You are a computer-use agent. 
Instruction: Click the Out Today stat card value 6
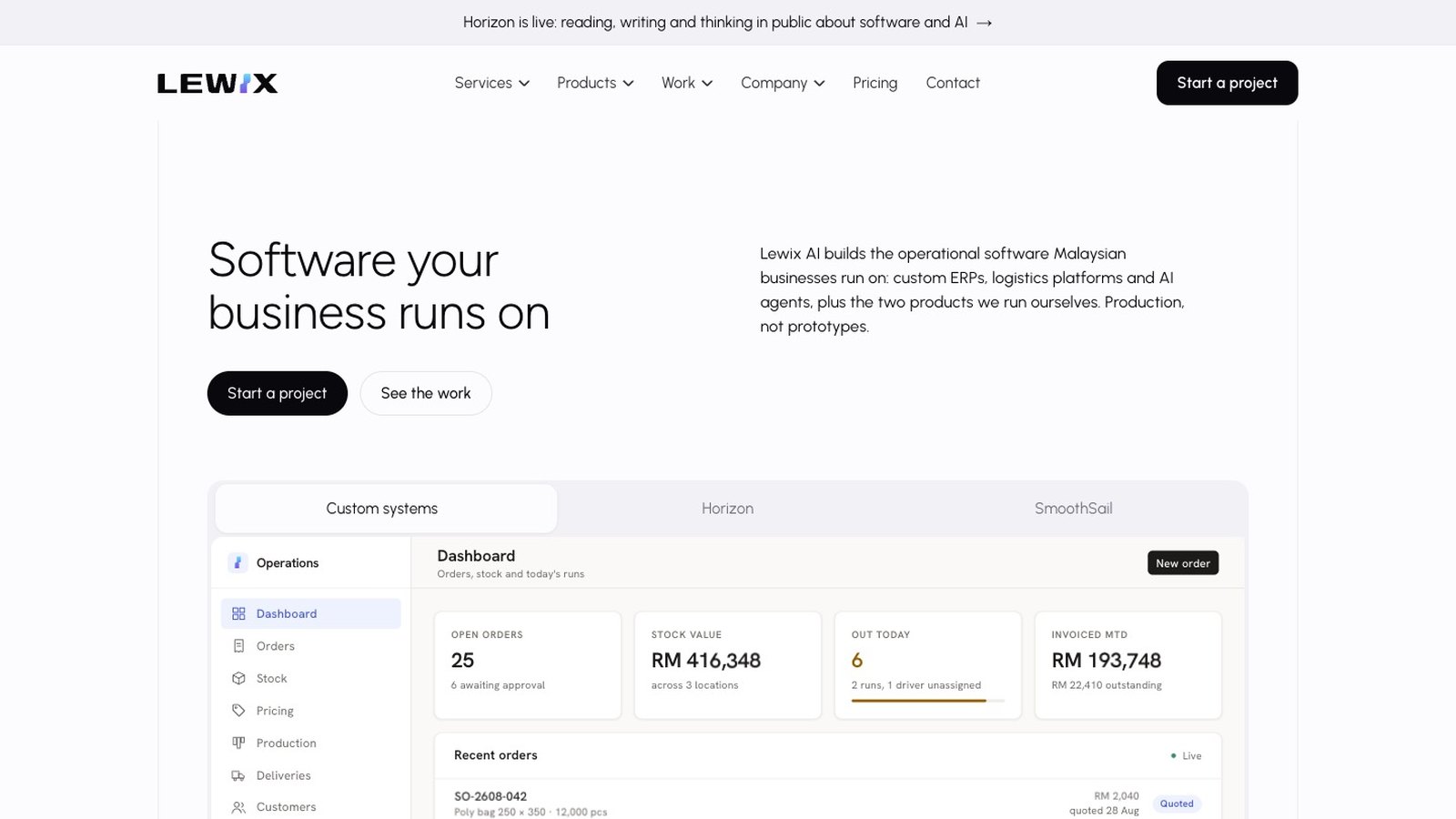click(857, 661)
